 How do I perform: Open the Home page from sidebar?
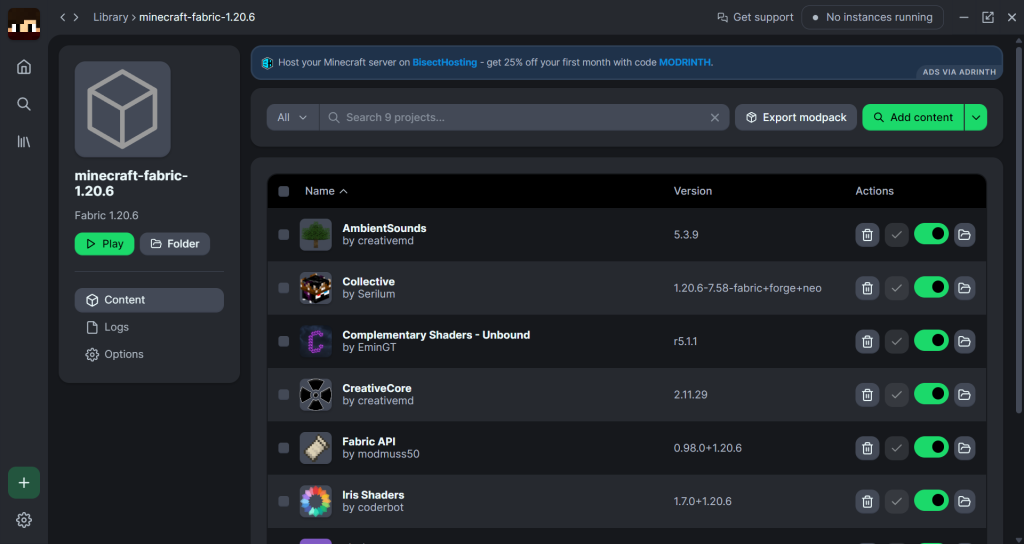24,67
